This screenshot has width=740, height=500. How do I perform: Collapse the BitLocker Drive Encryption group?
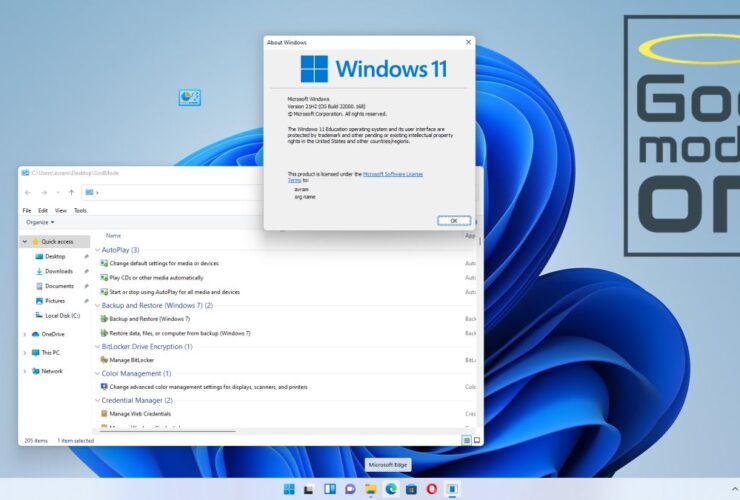coord(98,347)
